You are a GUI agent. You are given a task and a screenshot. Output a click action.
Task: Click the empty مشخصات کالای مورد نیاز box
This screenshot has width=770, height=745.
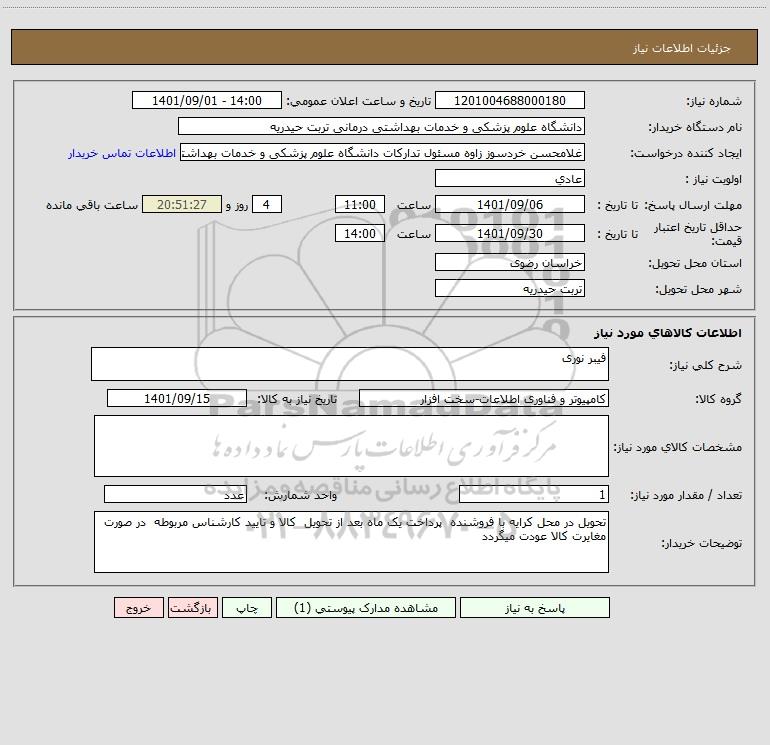(x=351, y=446)
